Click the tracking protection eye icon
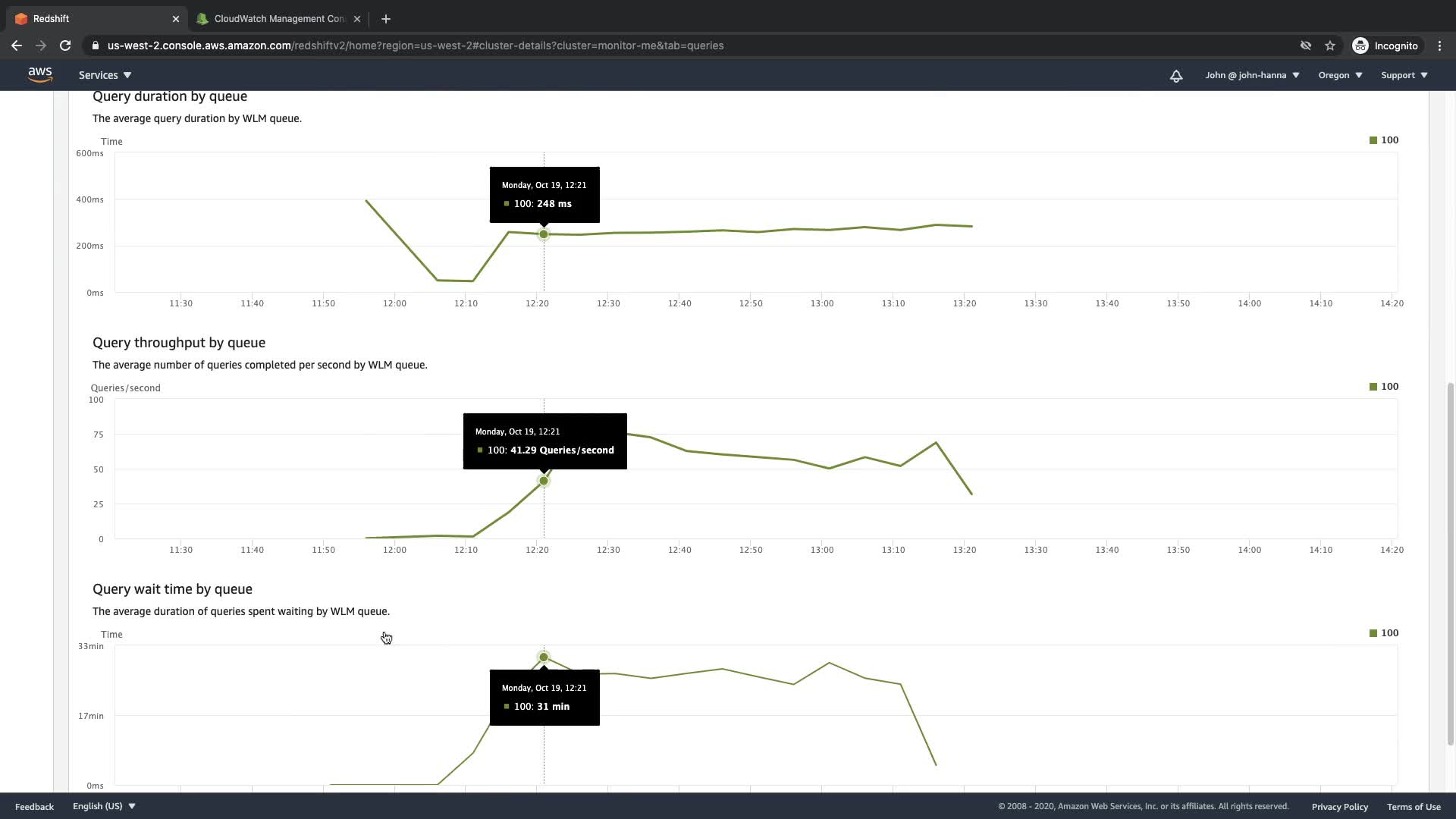This screenshot has height=819, width=1456. pyautogui.click(x=1305, y=45)
